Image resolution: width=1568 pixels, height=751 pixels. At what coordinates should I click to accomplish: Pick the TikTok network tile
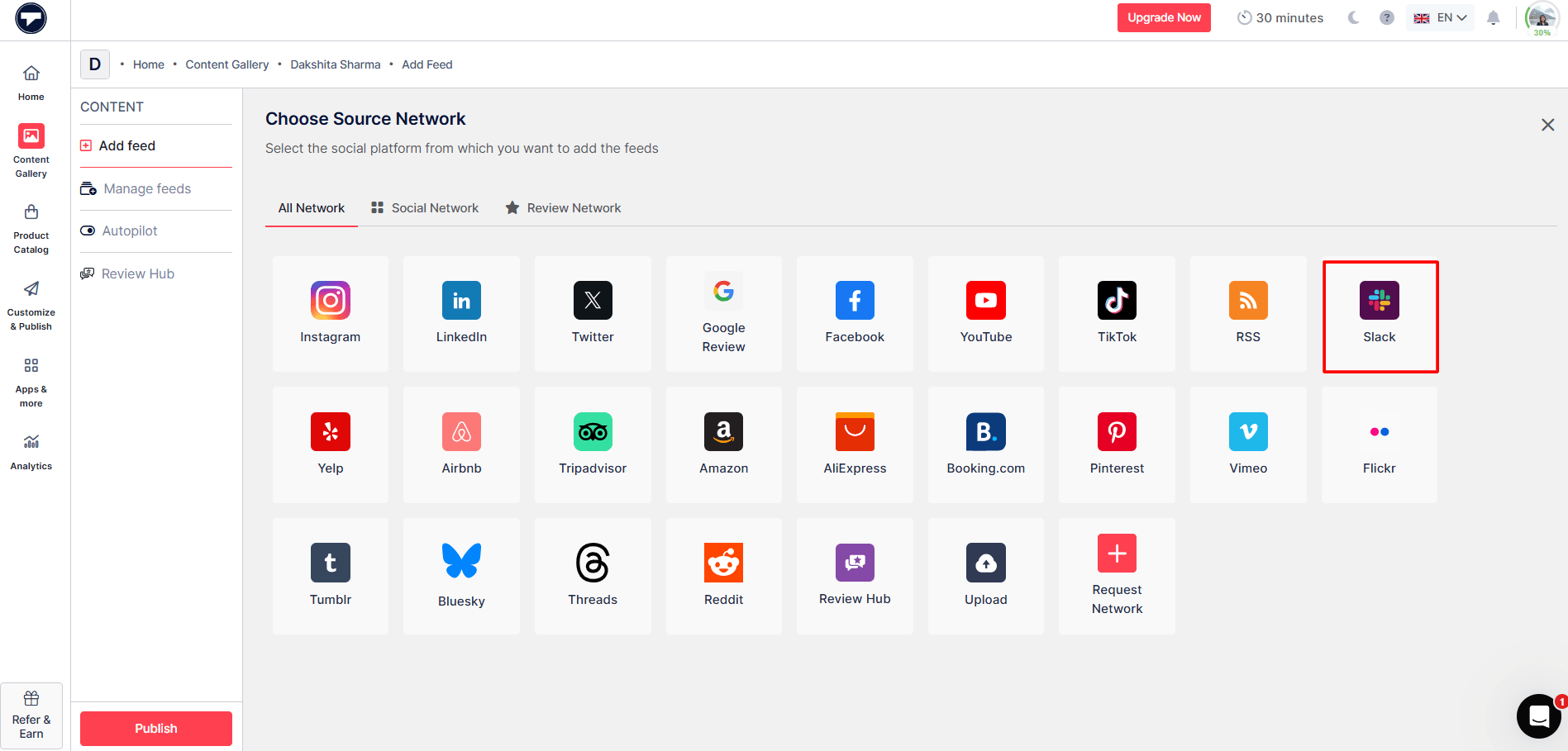click(1117, 314)
